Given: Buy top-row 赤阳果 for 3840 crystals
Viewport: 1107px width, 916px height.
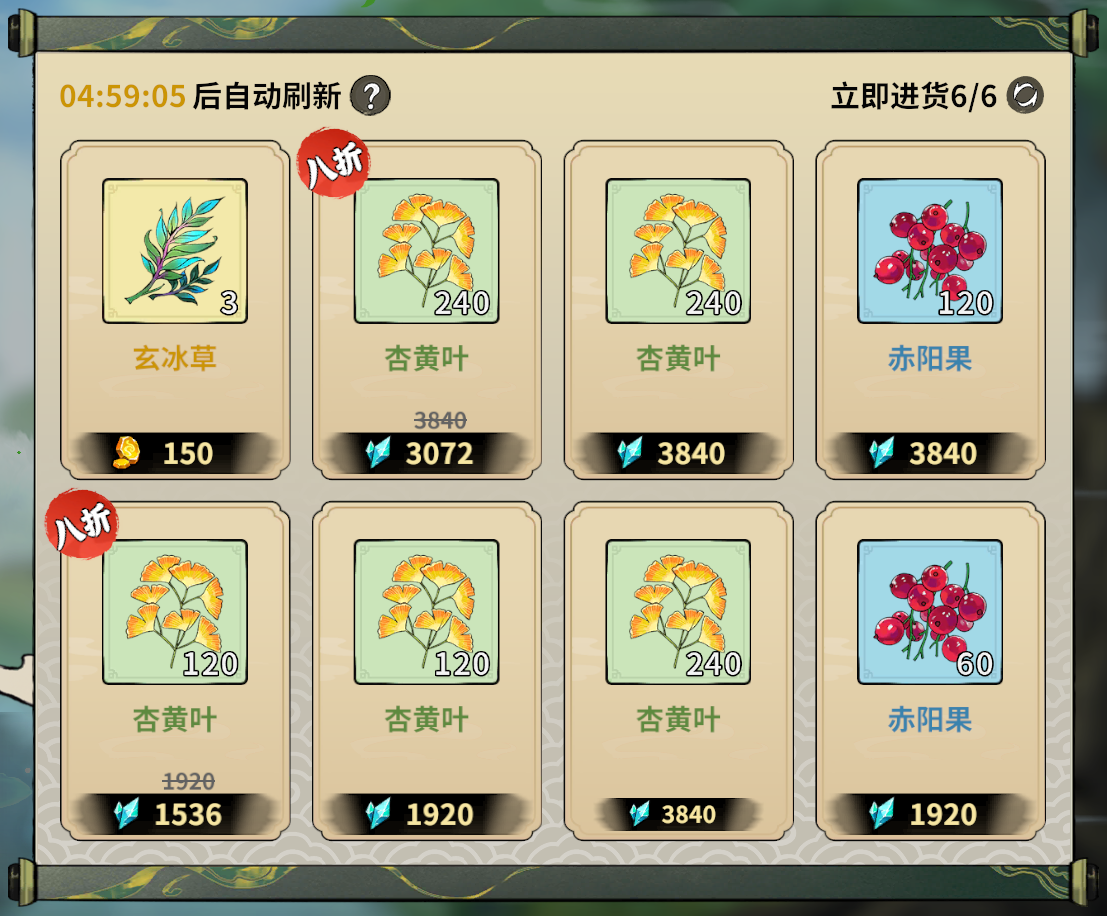Looking at the screenshot, I should tap(930, 453).
